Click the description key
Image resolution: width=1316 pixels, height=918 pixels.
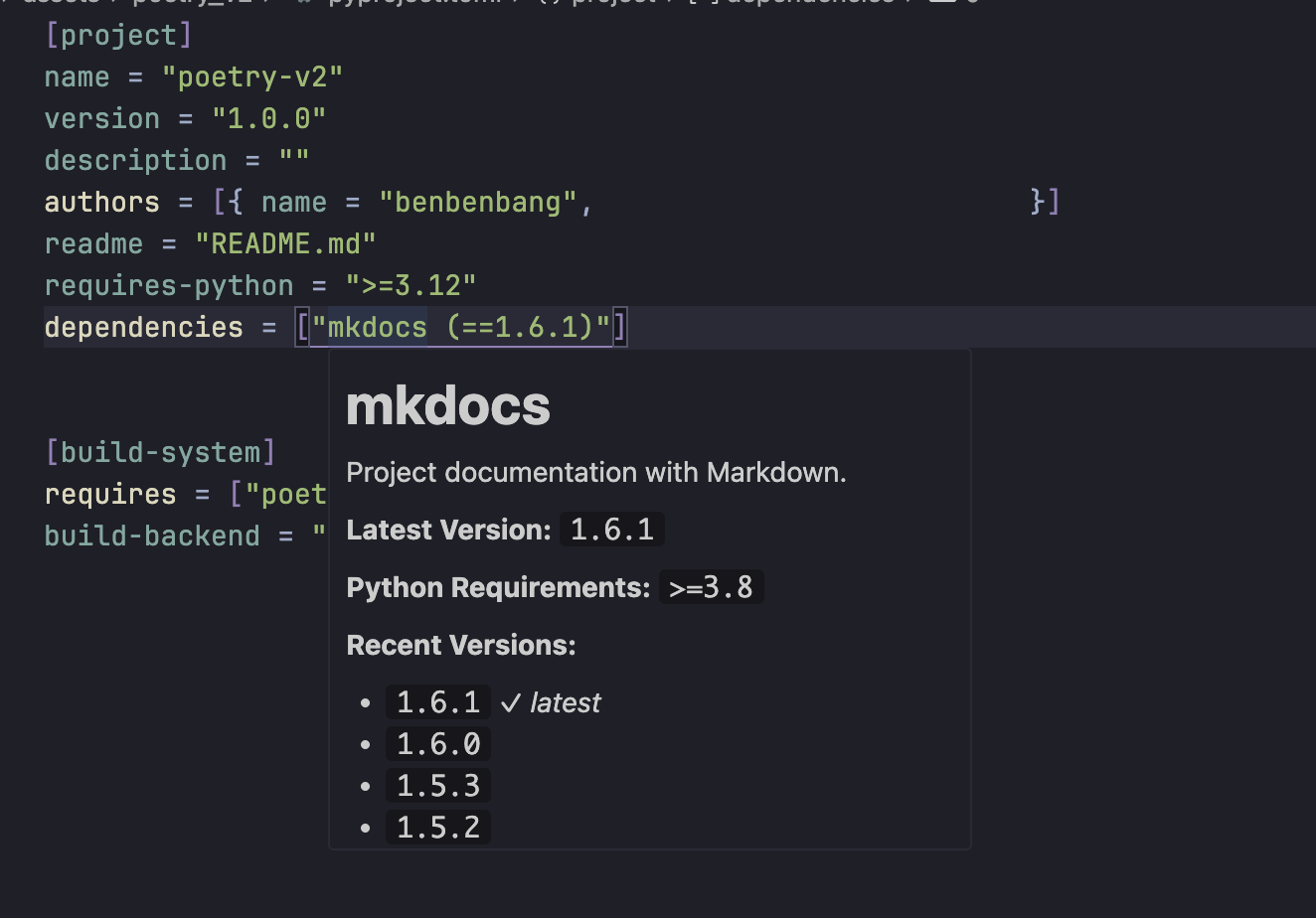click(135, 160)
